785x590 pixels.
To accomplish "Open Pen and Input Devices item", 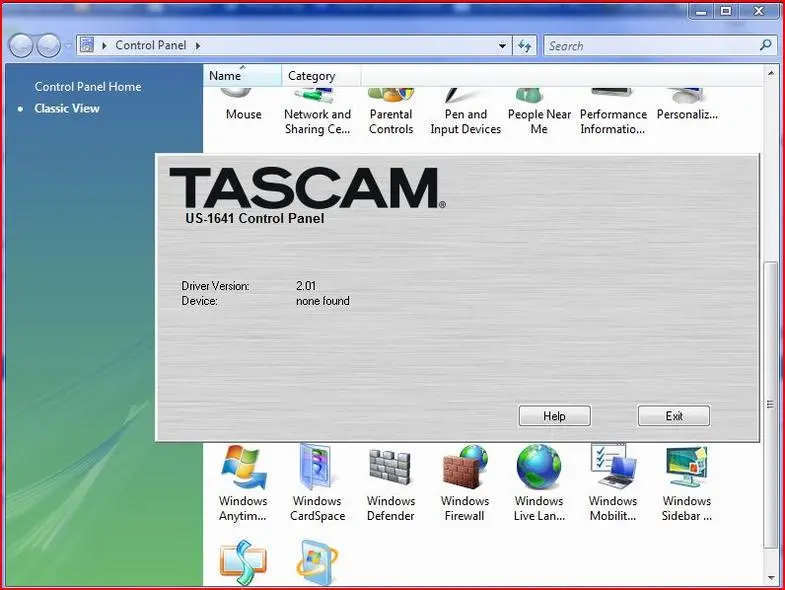I will 465,113.
